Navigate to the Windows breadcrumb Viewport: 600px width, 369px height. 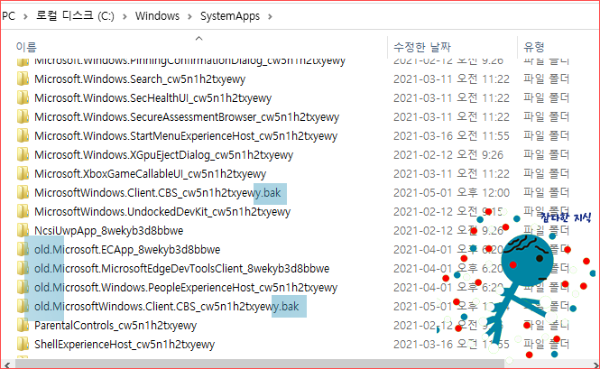coord(157,16)
